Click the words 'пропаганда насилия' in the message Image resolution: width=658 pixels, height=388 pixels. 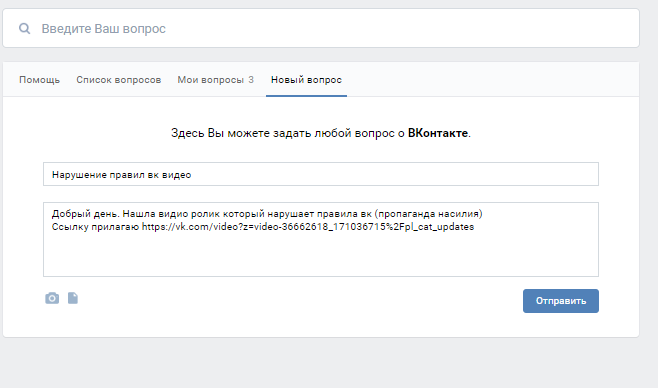tap(428, 214)
